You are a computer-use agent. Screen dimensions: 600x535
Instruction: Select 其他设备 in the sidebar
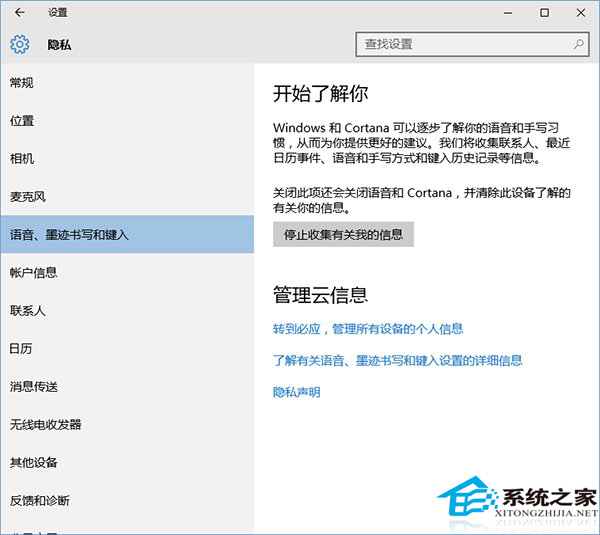pyautogui.click(x=127, y=462)
